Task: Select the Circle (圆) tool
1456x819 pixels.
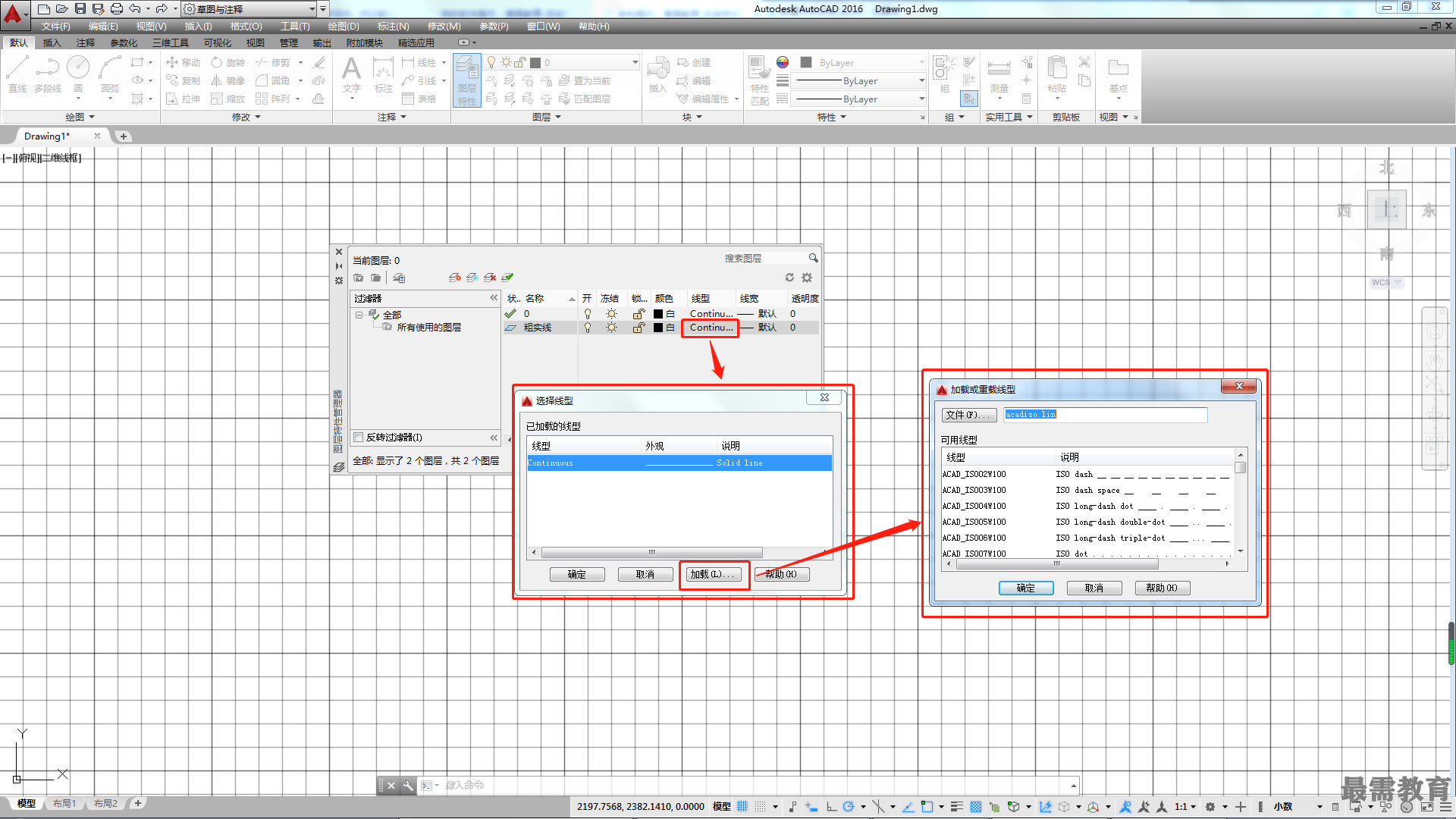Action: click(78, 74)
